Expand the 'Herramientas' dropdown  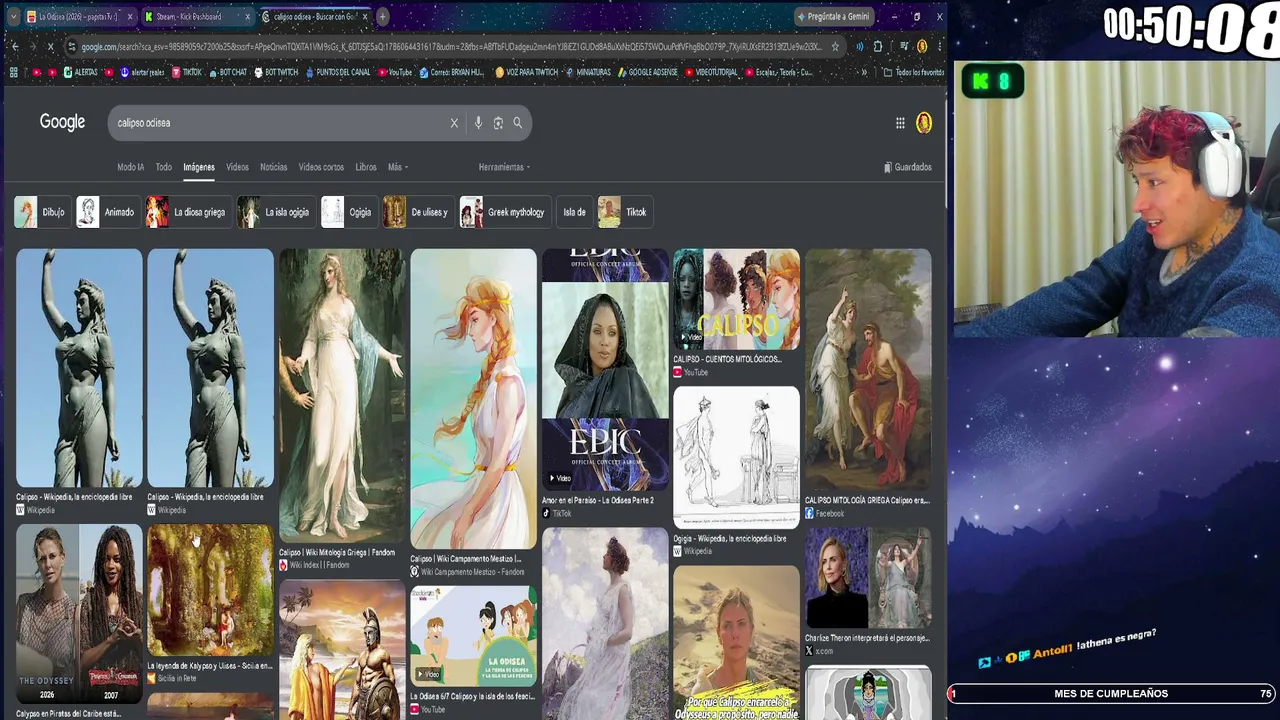click(504, 167)
